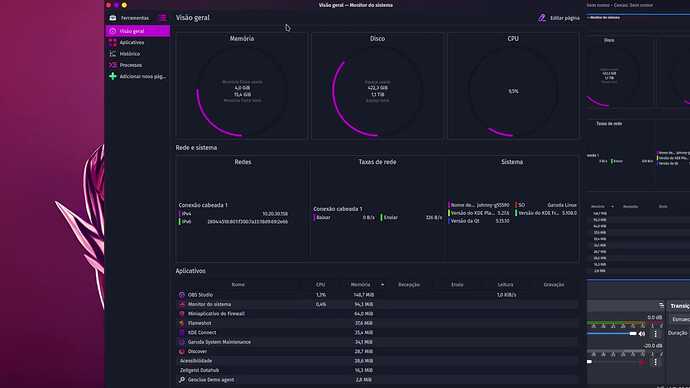Click the Aplicativos grid icon in sidebar

click(x=113, y=43)
